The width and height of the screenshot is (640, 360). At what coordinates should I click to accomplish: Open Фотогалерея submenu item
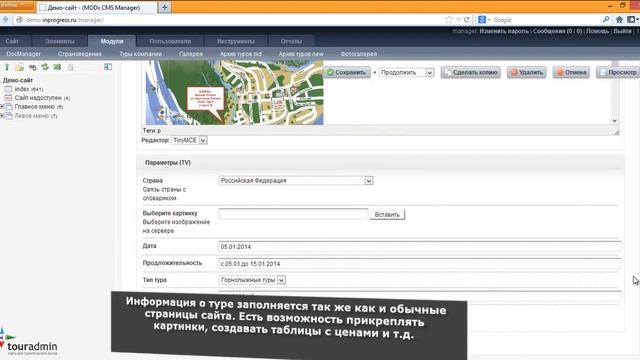359,54
